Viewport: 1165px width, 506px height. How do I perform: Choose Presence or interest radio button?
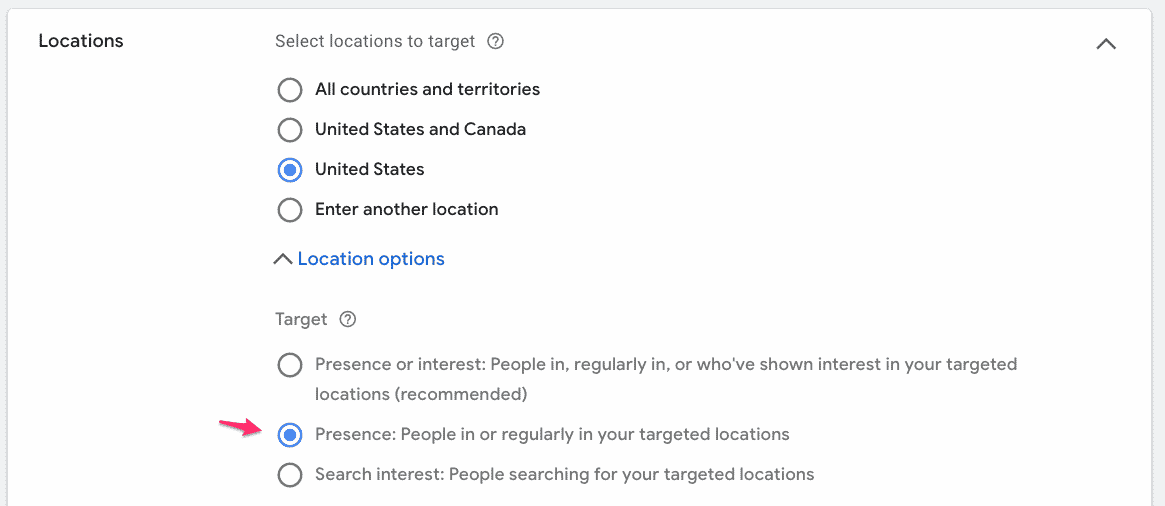[x=290, y=366]
